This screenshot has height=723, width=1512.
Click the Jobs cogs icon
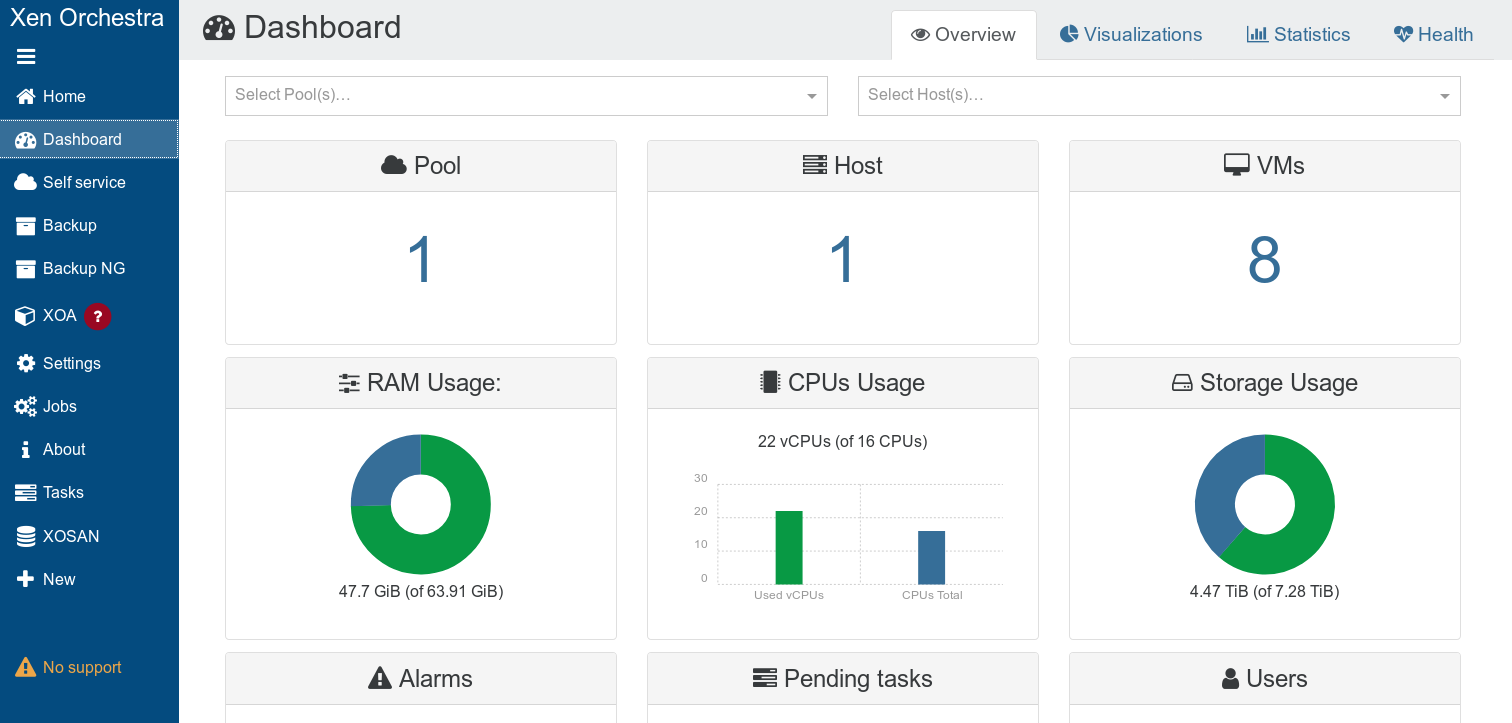(26, 406)
